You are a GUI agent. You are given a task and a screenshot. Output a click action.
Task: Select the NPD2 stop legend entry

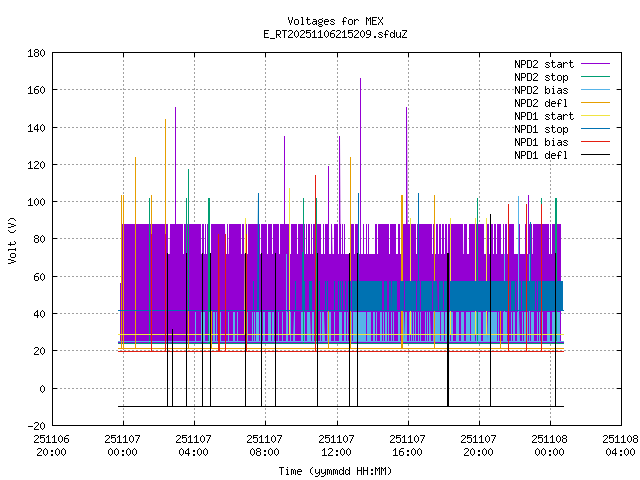click(x=541, y=77)
